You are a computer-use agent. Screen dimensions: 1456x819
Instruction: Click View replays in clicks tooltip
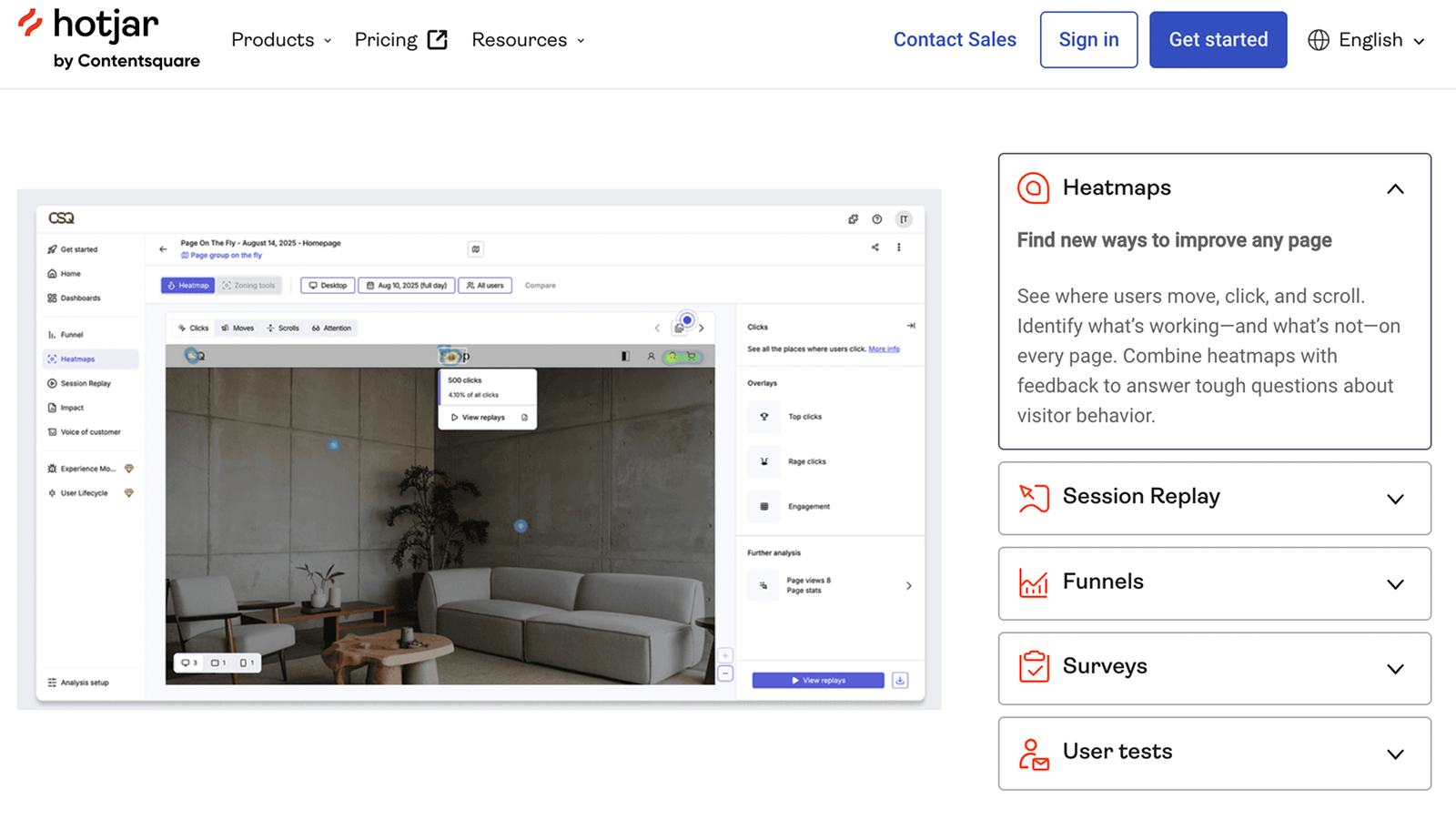click(x=478, y=418)
